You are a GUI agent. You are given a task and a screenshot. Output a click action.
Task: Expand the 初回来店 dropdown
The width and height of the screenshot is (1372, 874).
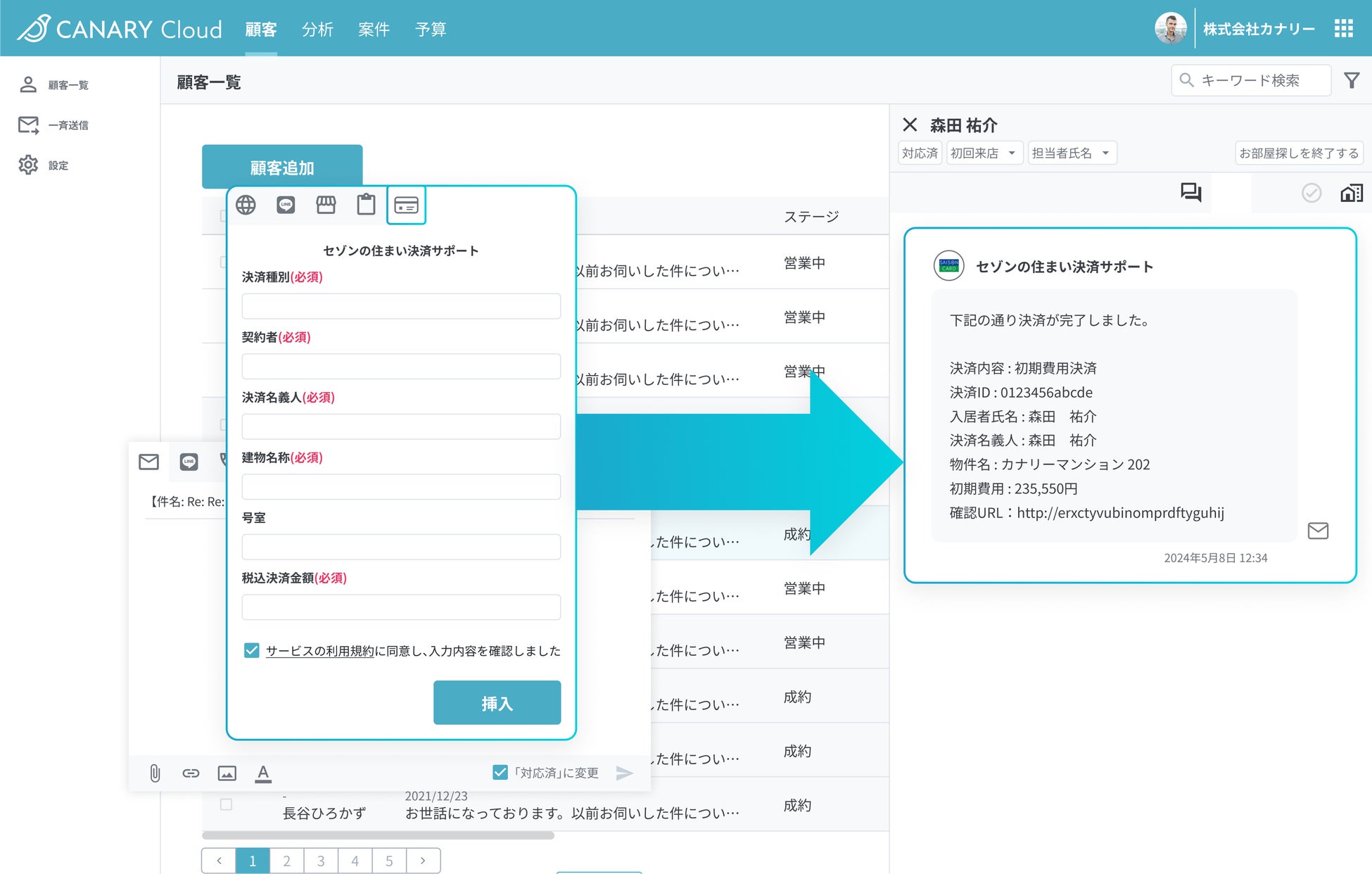[984, 153]
